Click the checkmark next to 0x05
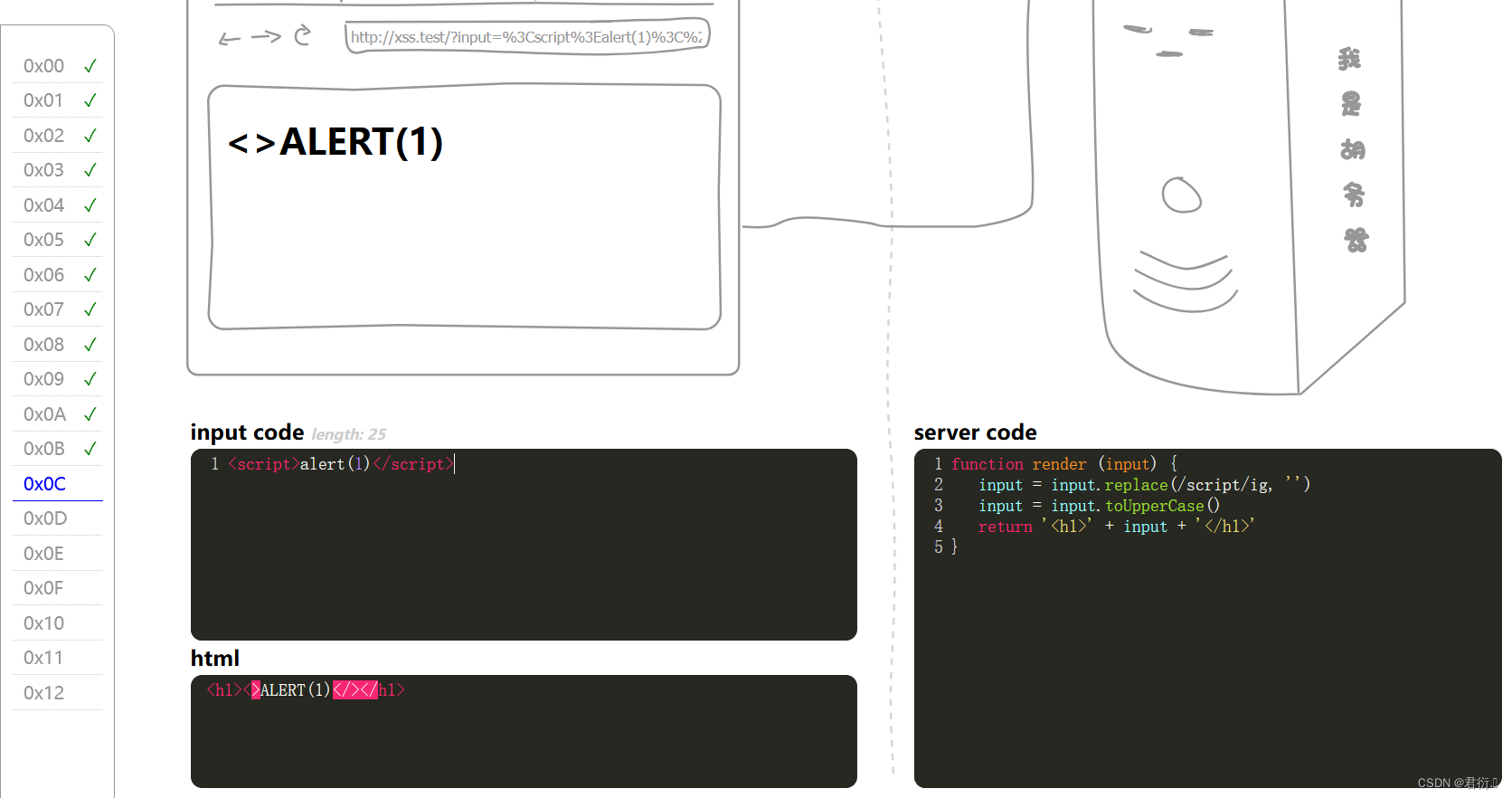 point(90,240)
